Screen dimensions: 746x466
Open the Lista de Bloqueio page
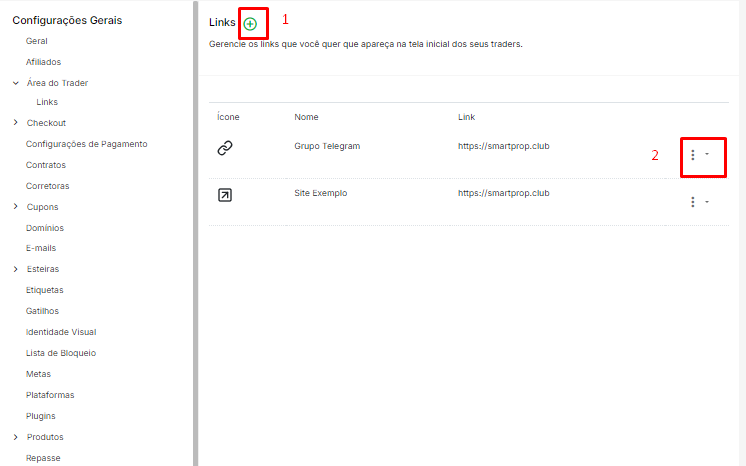tap(60, 353)
